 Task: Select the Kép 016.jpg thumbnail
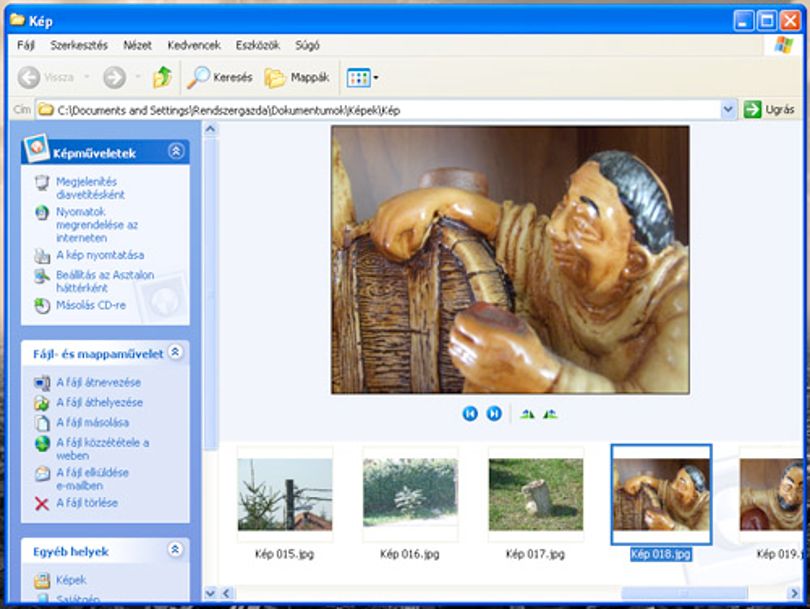tap(410, 494)
